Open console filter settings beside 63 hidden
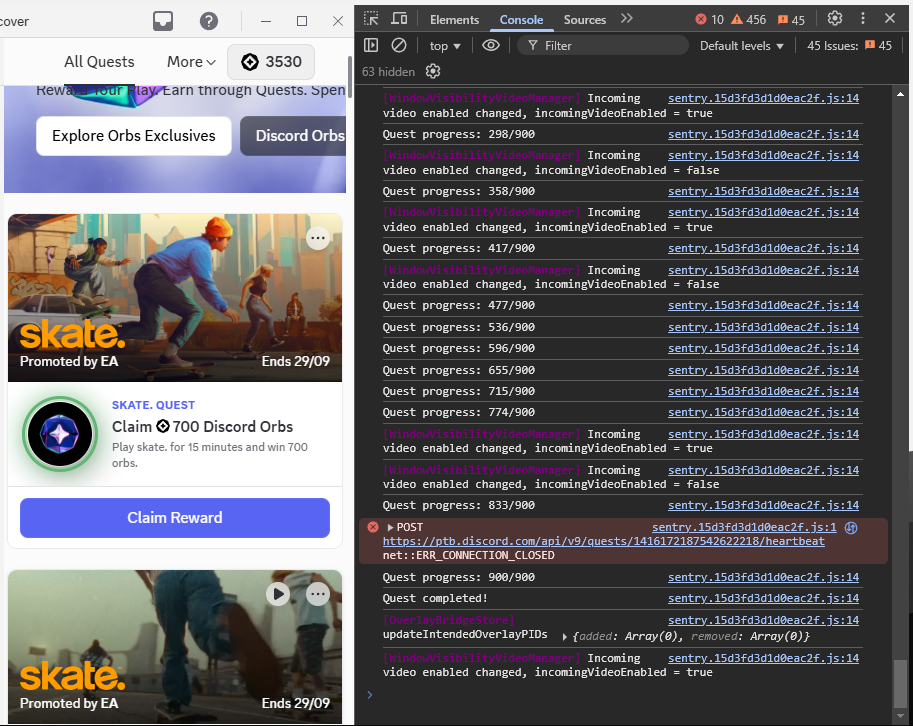This screenshot has height=726, width=913. click(433, 71)
